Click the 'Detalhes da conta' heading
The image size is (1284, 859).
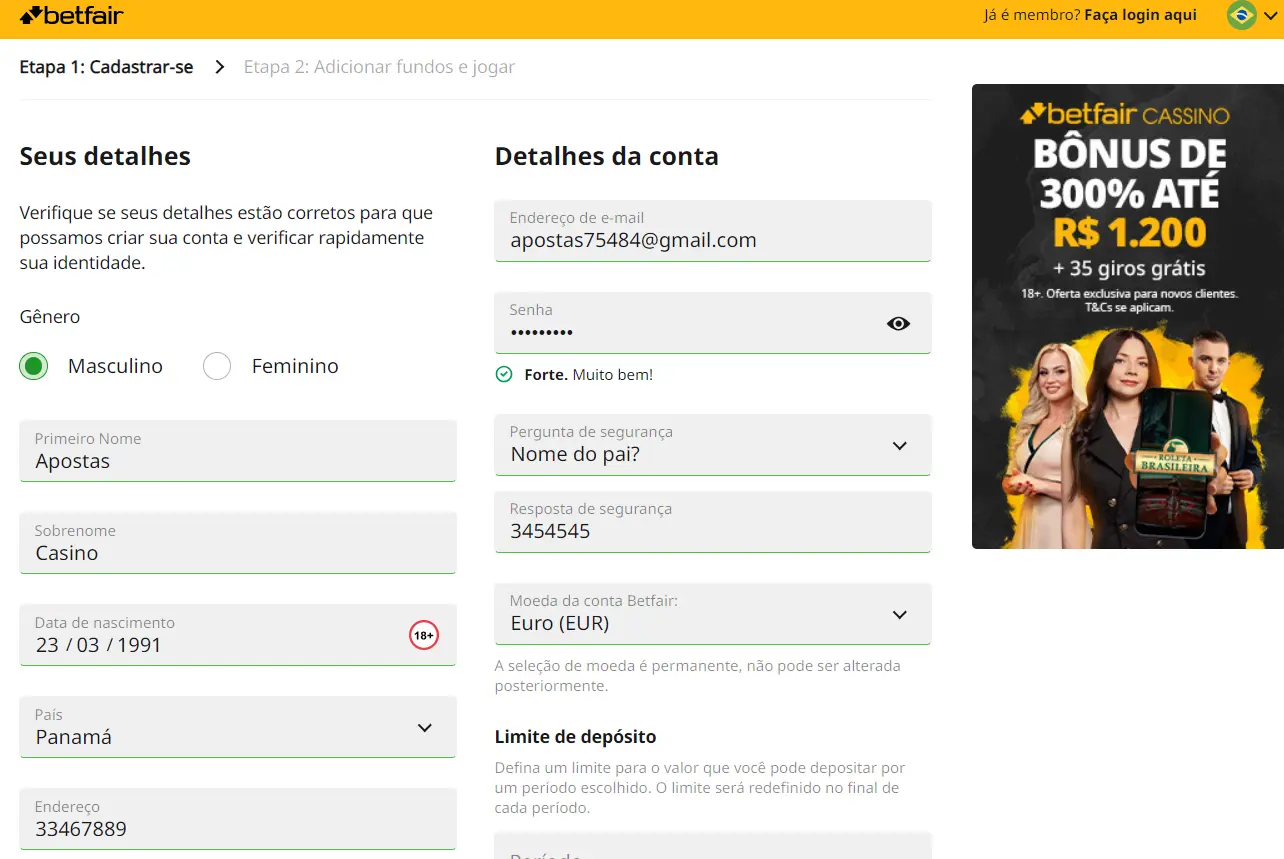607,156
